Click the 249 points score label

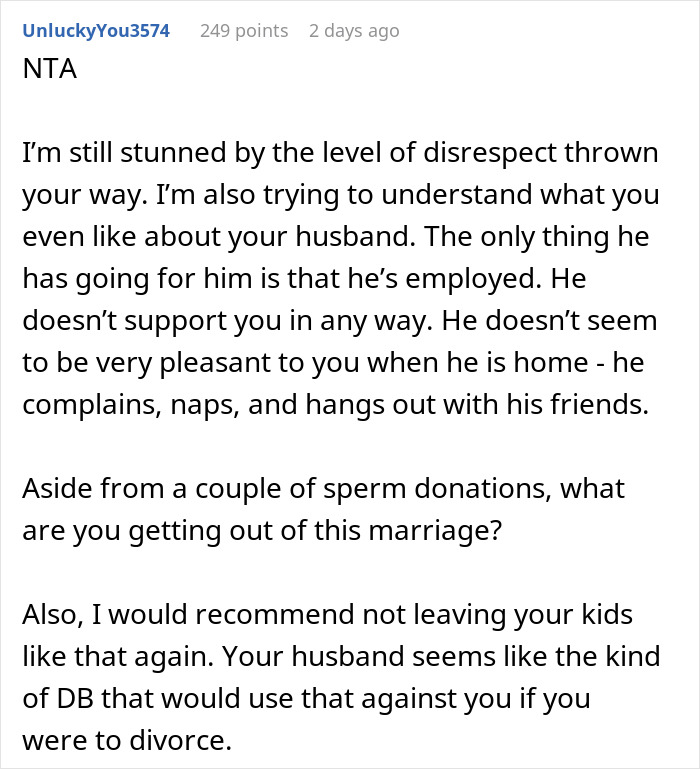tap(244, 31)
